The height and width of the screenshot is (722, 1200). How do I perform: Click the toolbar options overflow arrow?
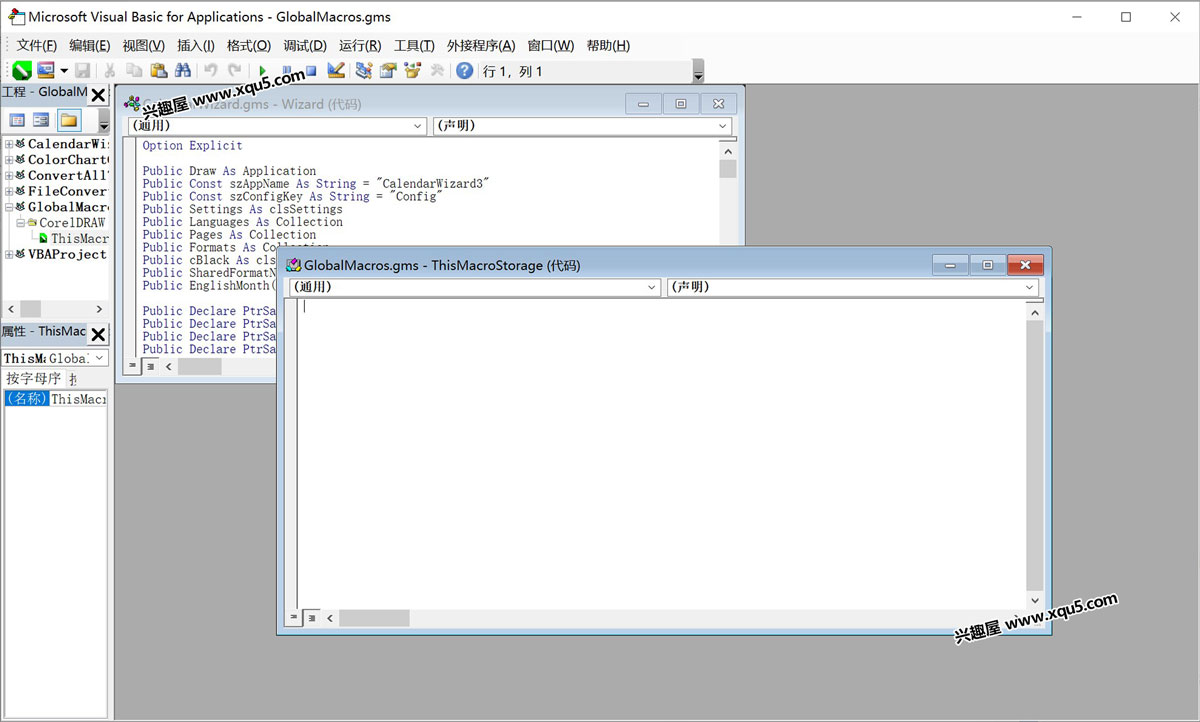point(698,72)
